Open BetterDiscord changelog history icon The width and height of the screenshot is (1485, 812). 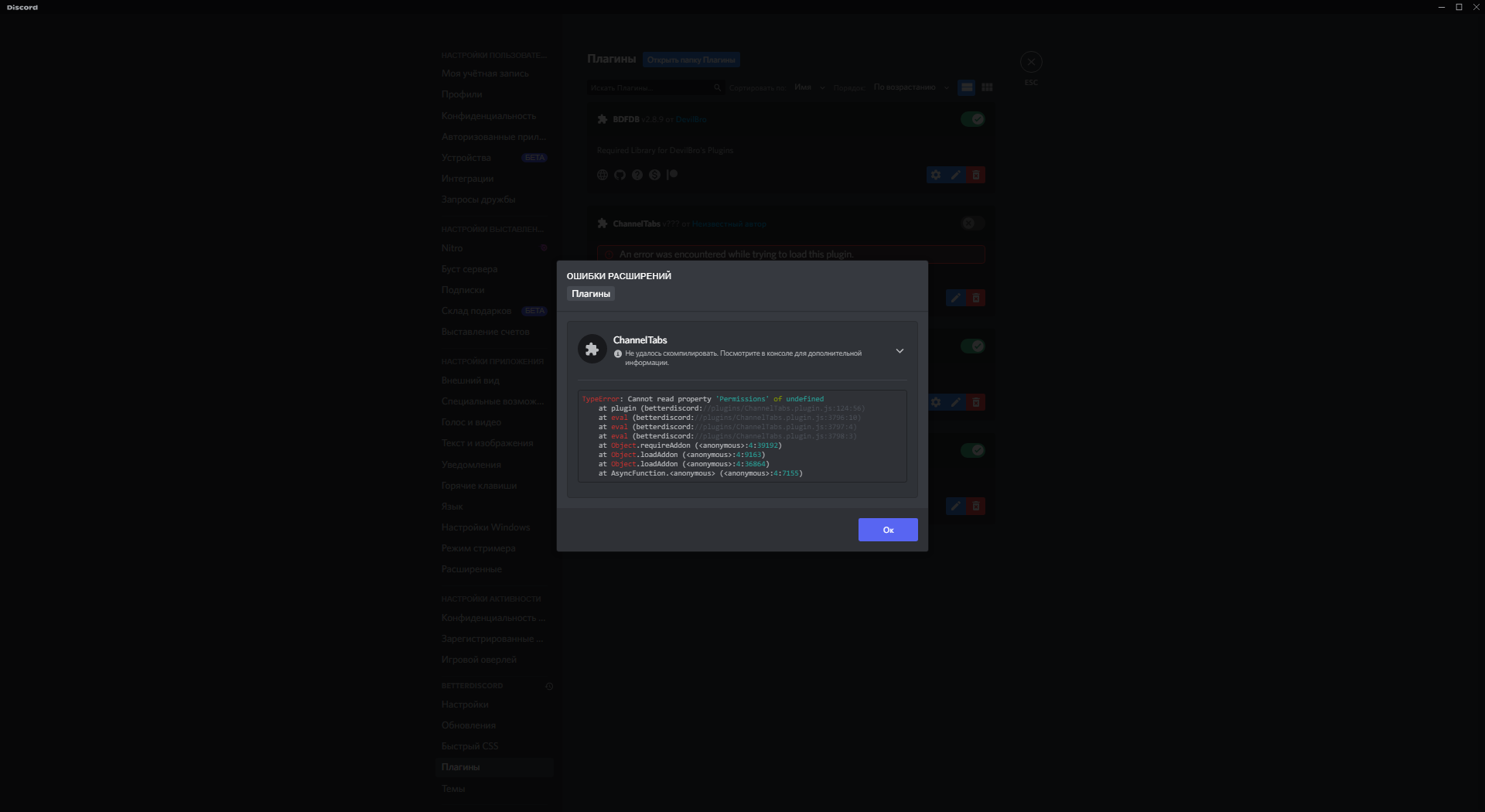[x=549, y=686]
